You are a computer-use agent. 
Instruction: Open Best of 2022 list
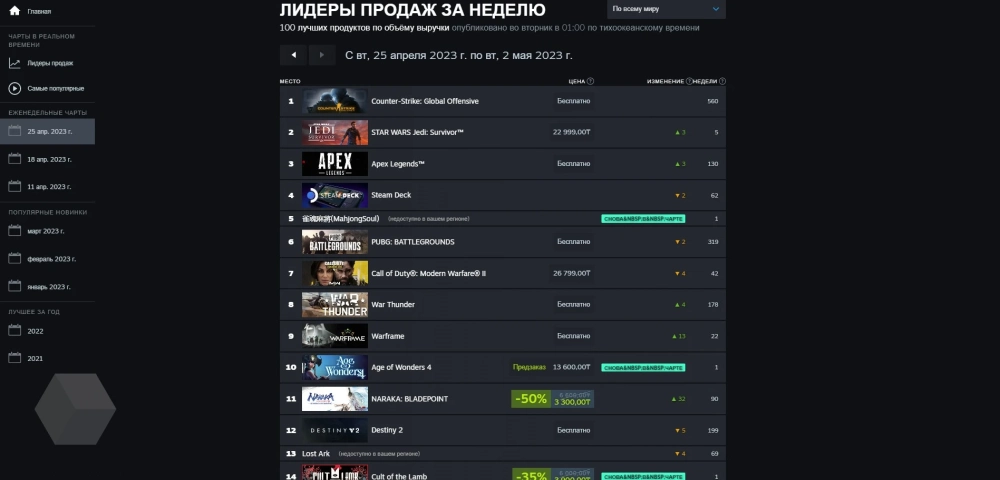[47, 331]
